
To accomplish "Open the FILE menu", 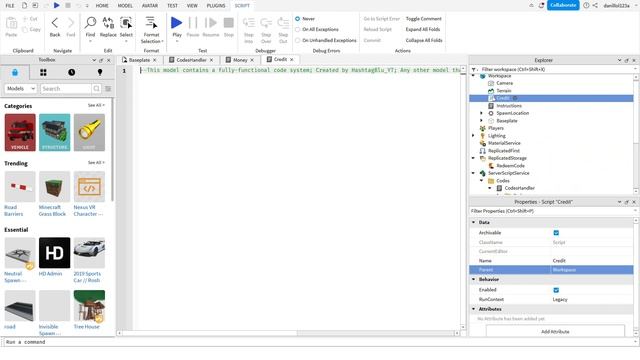I will (10, 6).
